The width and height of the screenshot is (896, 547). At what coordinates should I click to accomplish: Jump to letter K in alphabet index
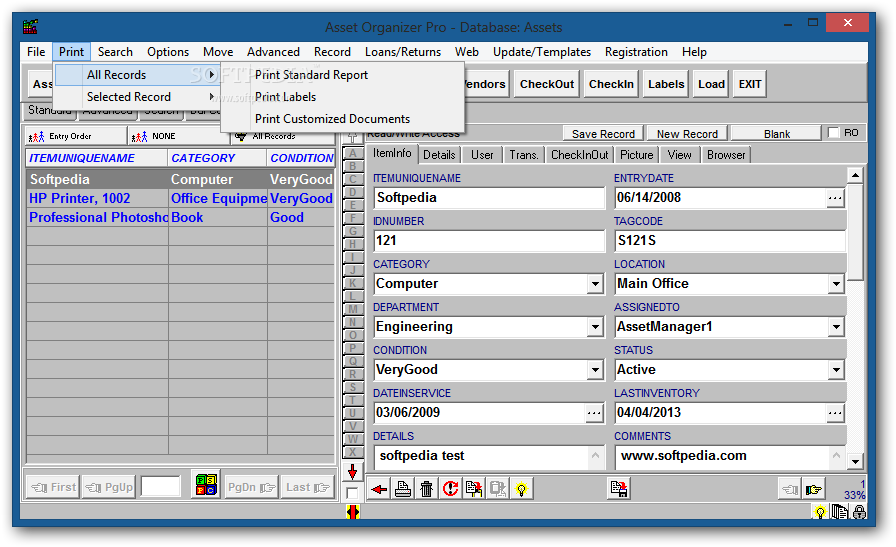pos(353,283)
